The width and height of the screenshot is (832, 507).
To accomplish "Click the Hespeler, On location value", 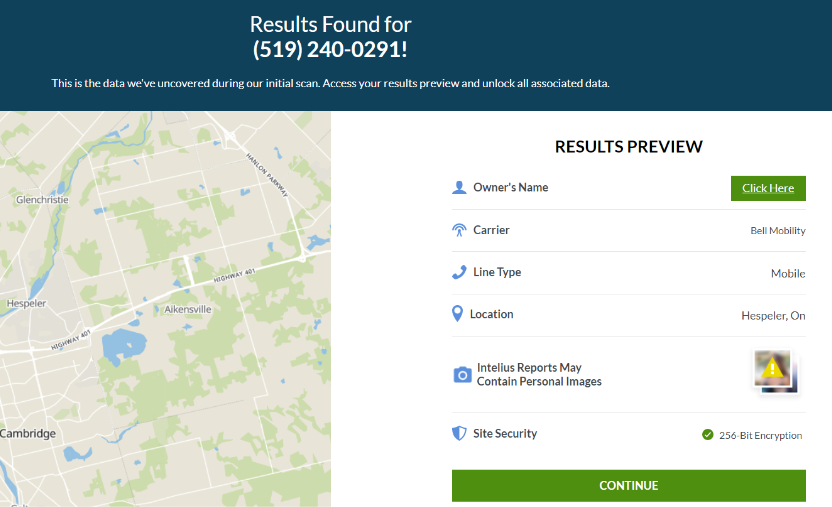I will tap(773, 316).
